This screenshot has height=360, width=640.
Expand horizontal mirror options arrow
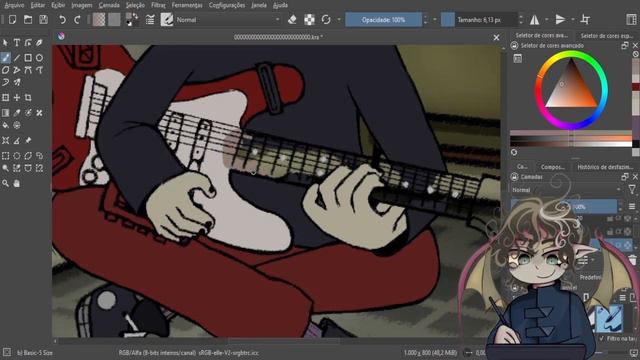click(x=547, y=20)
